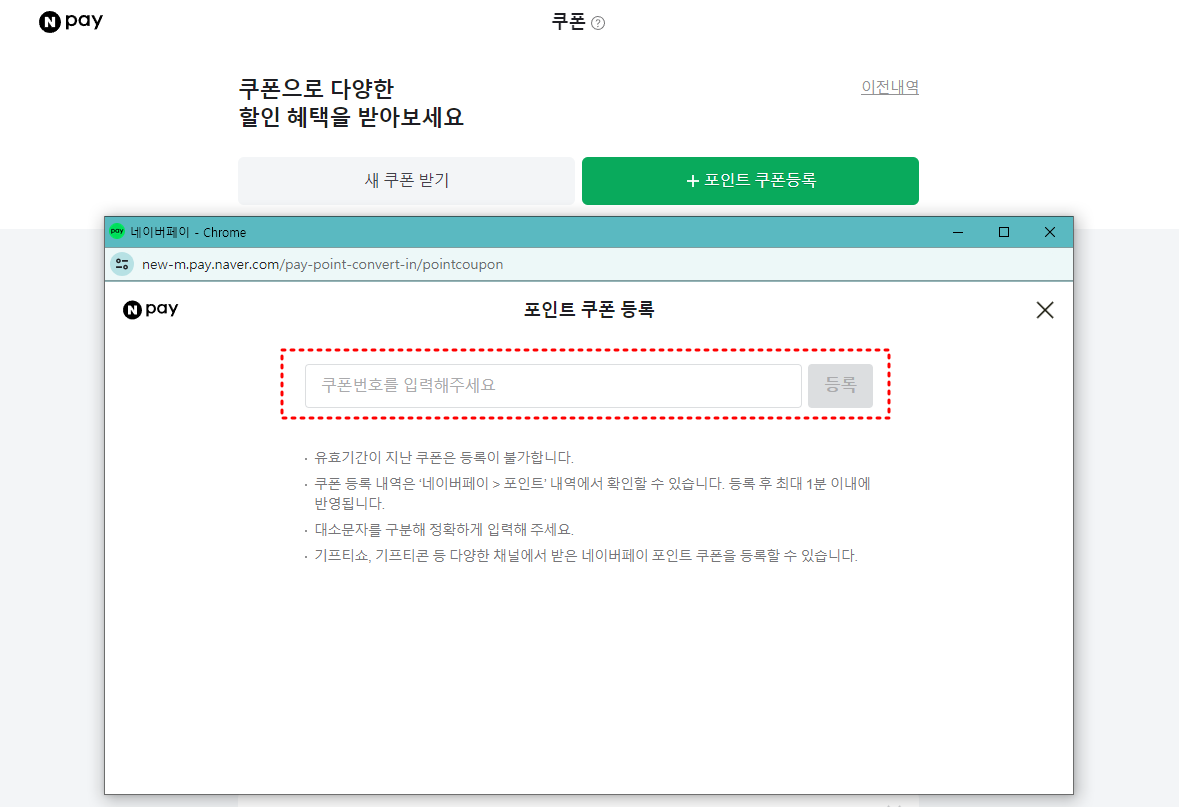Click the 쿠폰 등록 내역은 notice line
The height and width of the screenshot is (807, 1179).
[592, 493]
